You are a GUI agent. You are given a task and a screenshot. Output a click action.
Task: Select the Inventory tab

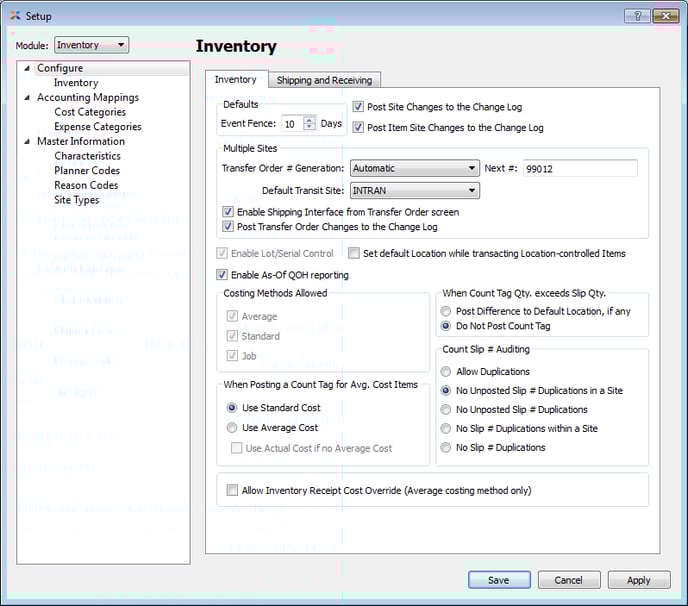pyautogui.click(x=236, y=80)
